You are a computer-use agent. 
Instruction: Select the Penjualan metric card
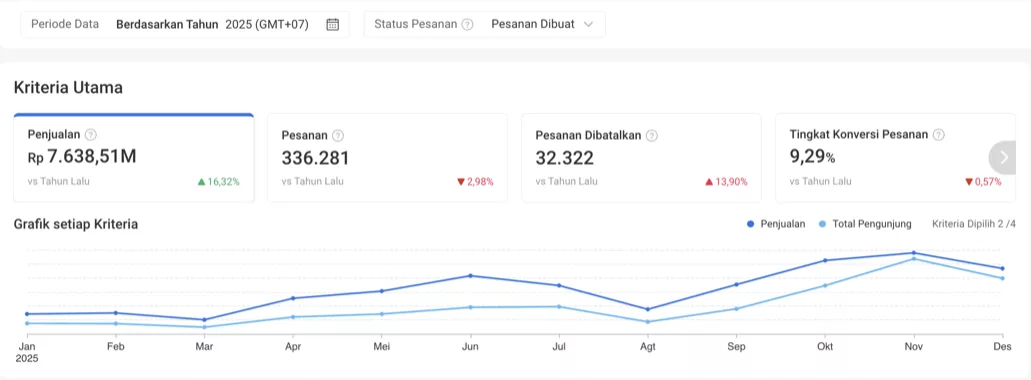click(133, 158)
